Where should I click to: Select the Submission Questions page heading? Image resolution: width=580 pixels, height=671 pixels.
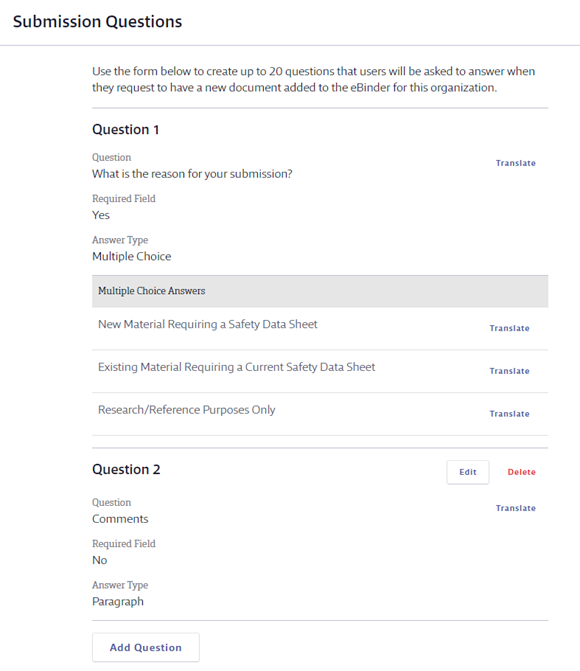[97, 21]
